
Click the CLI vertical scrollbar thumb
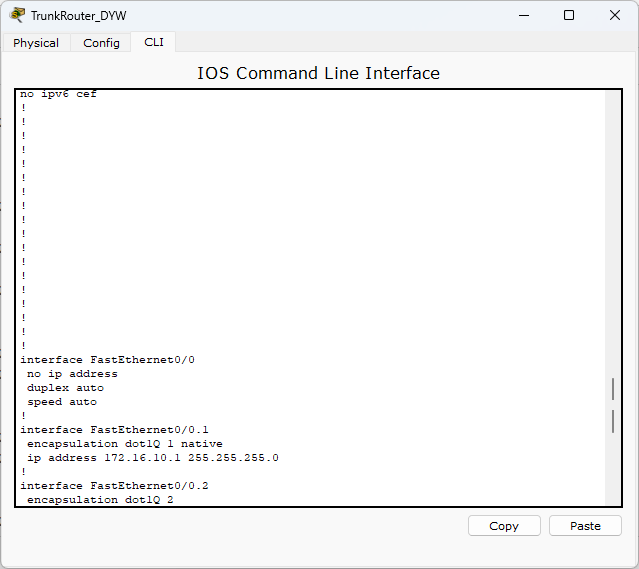613,405
